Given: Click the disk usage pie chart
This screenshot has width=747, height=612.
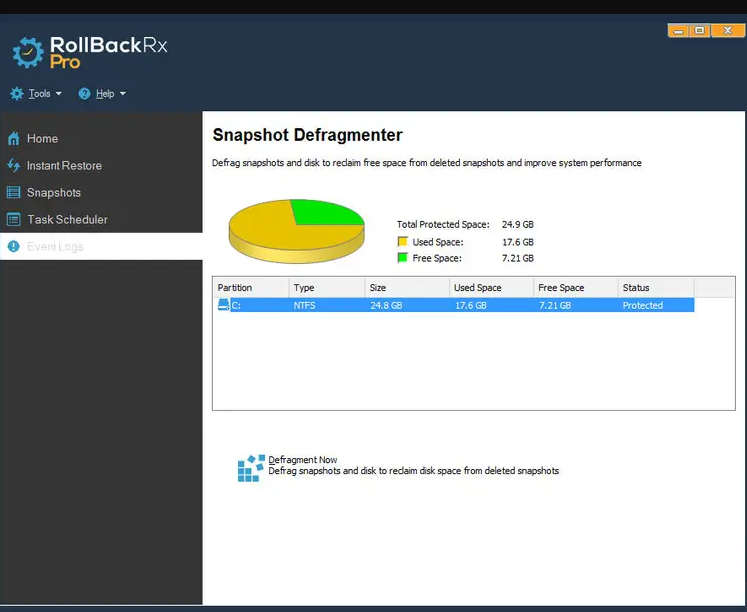Looking at the screenshot, I should point(296,231).
